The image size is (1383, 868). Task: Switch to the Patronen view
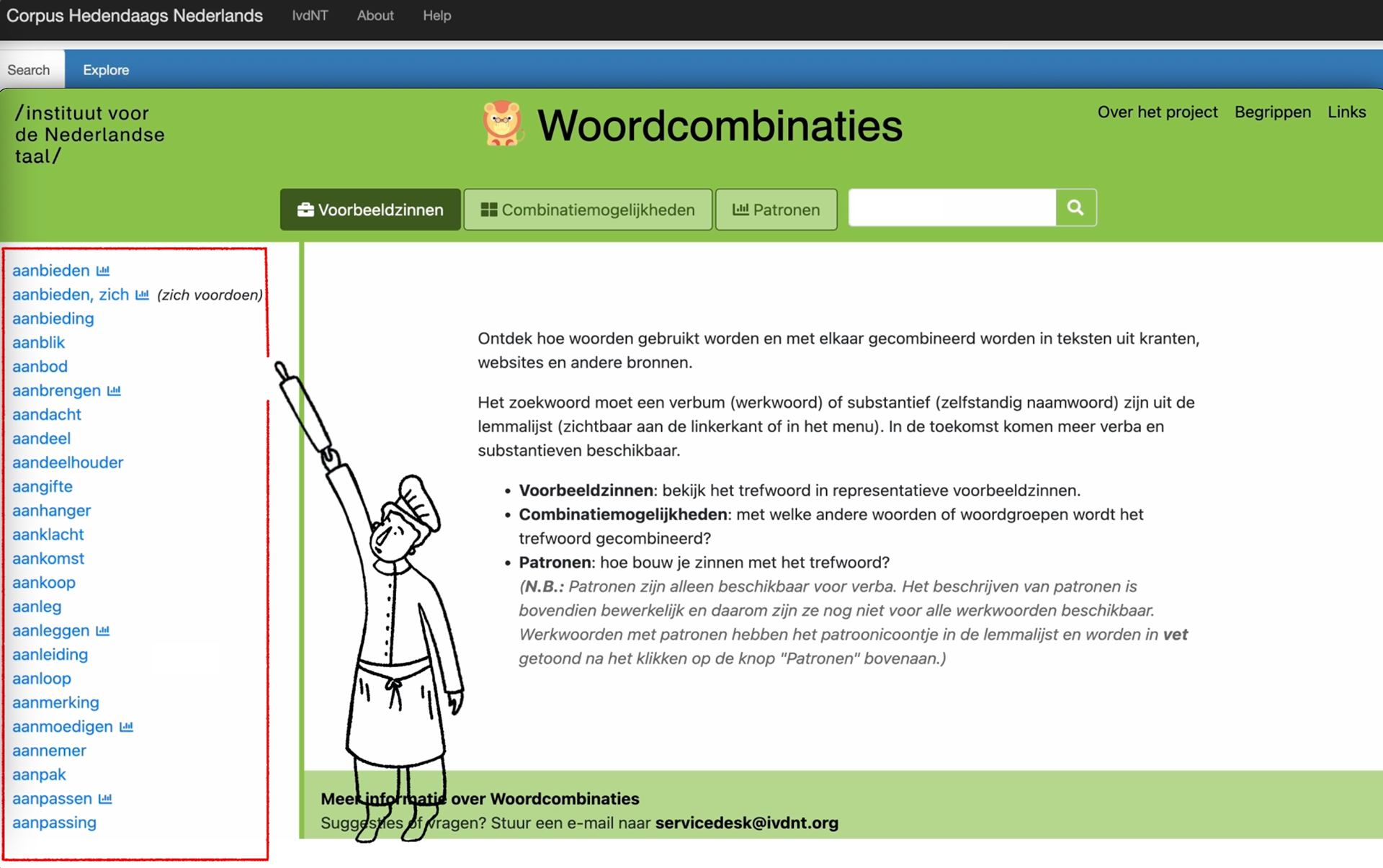pyautogui.click(x=776, y=210)
